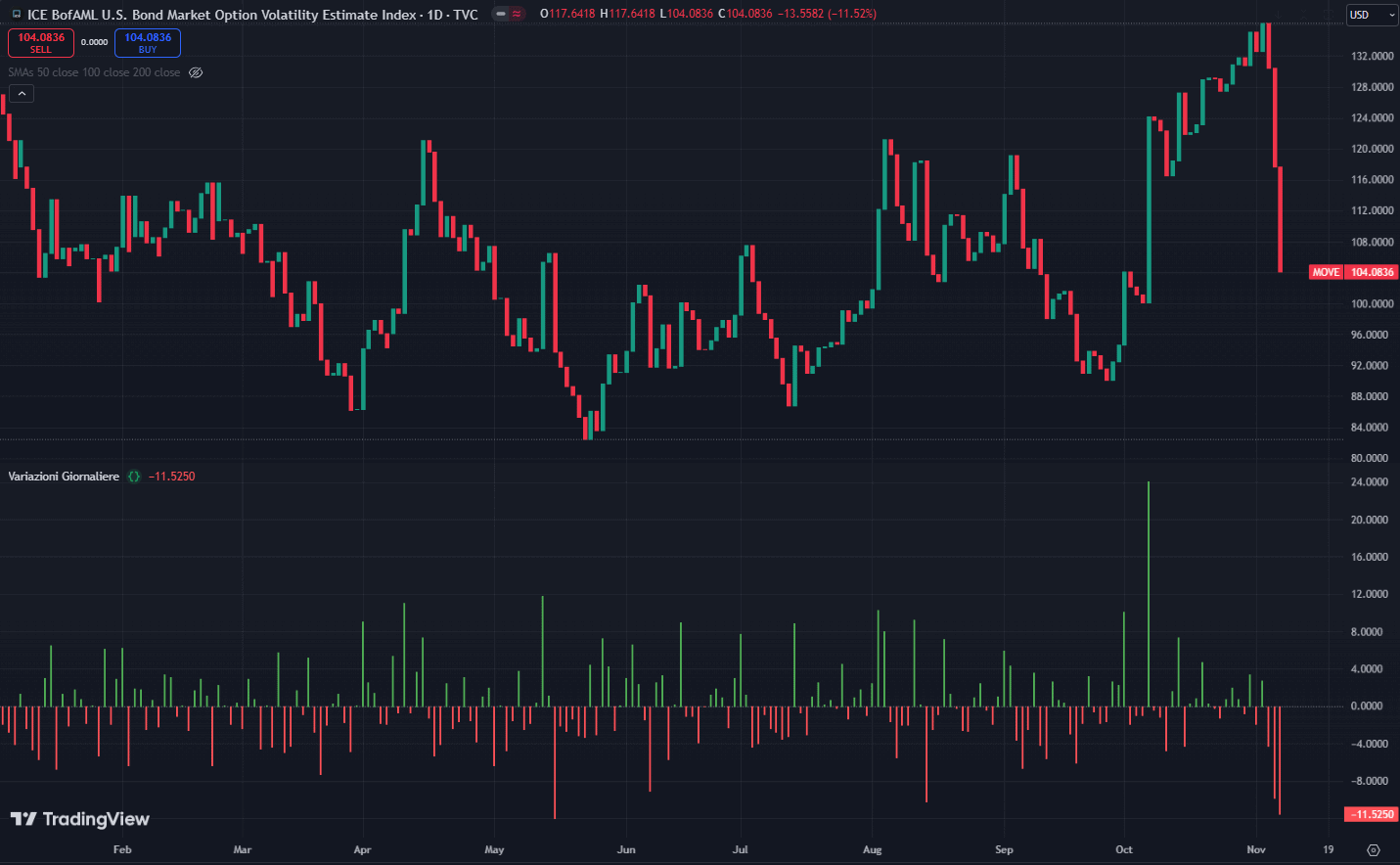Select the Variazioni Giornaliere indicator label
This screenshot has height=865, width=1400.
pos(64,477)
